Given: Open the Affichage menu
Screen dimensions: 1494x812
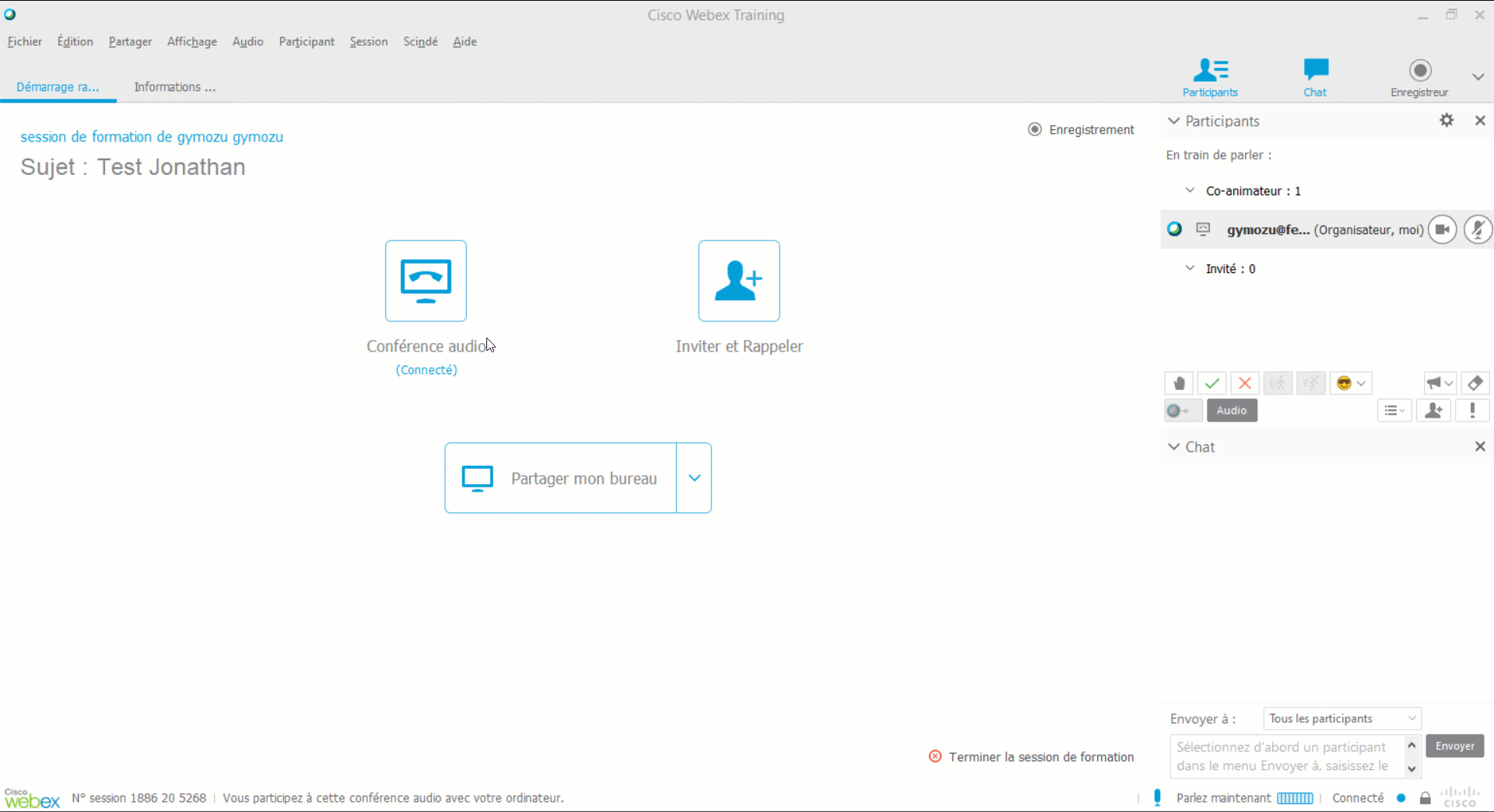Looking at the screenshot, I should coord(191,41).
